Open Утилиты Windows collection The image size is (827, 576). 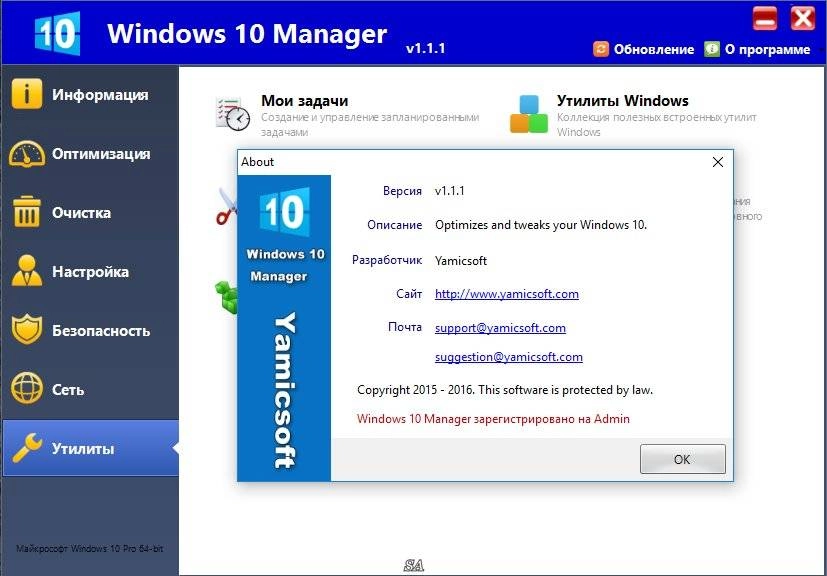622,100
